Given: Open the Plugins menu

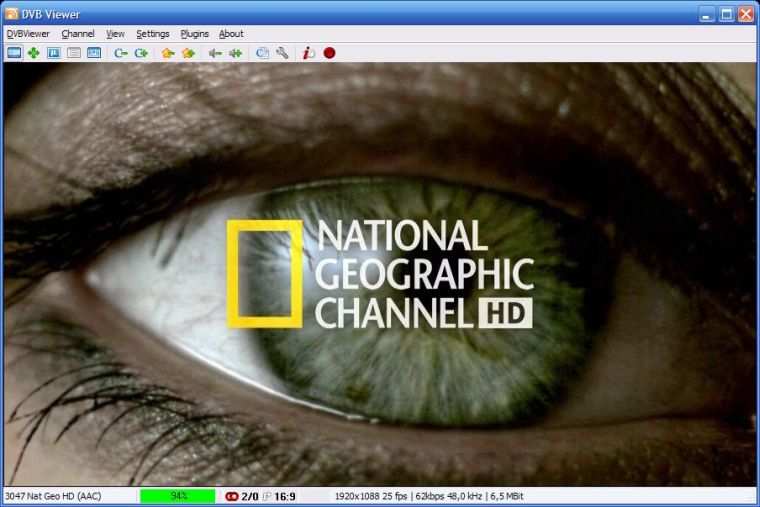Looking at the screenshot, I should [x=195, y=34].
